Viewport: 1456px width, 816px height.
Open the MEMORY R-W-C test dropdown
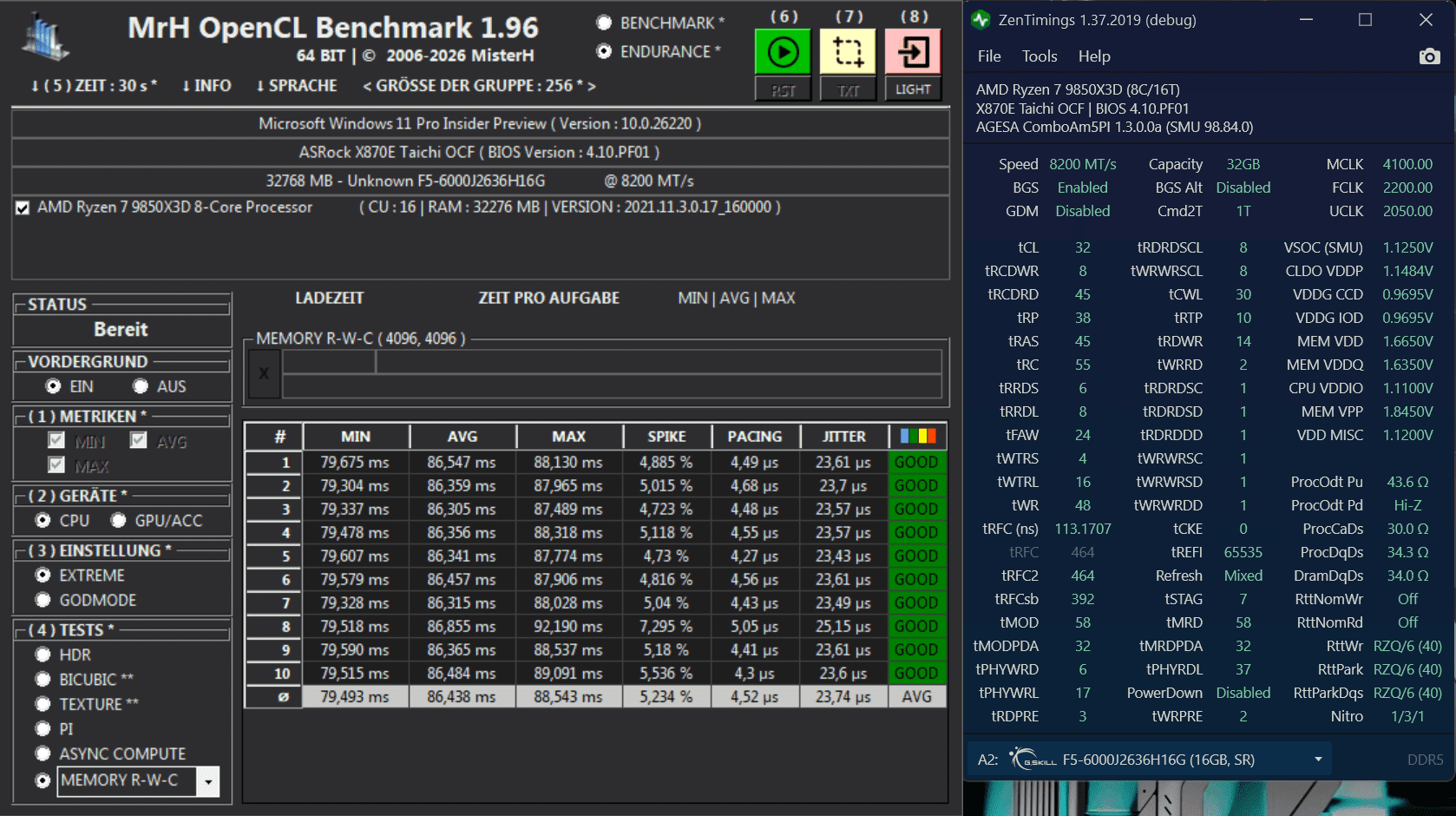coord(208,781)
